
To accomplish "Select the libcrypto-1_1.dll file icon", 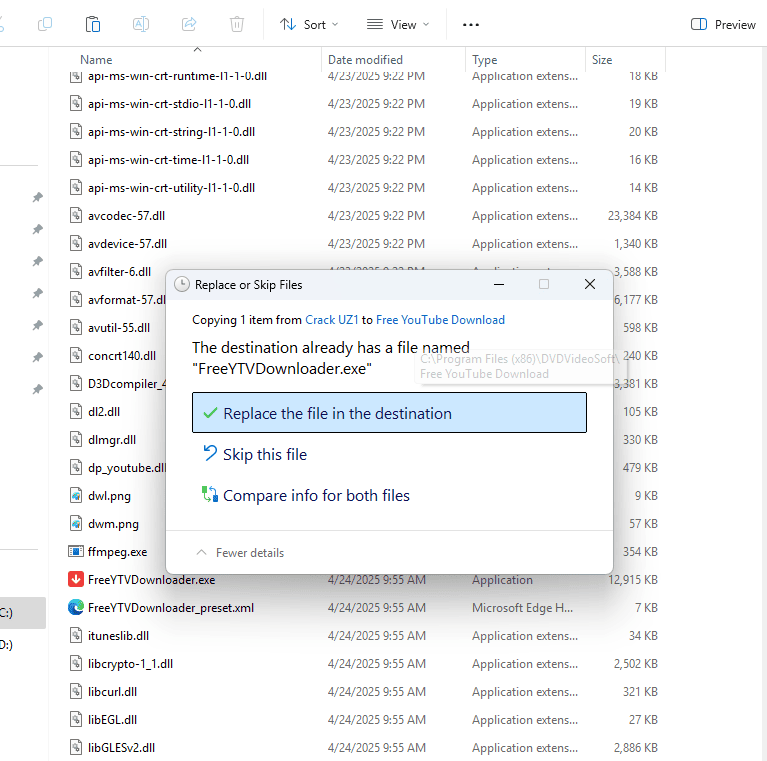I will click(75, 663).
